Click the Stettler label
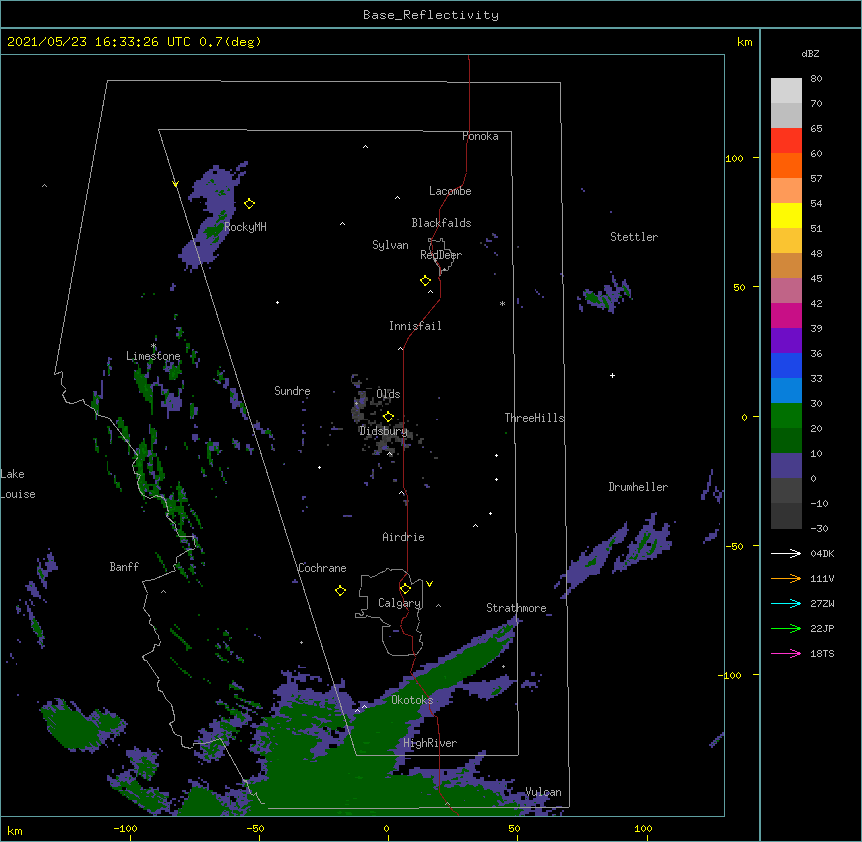 pos(634,237)
